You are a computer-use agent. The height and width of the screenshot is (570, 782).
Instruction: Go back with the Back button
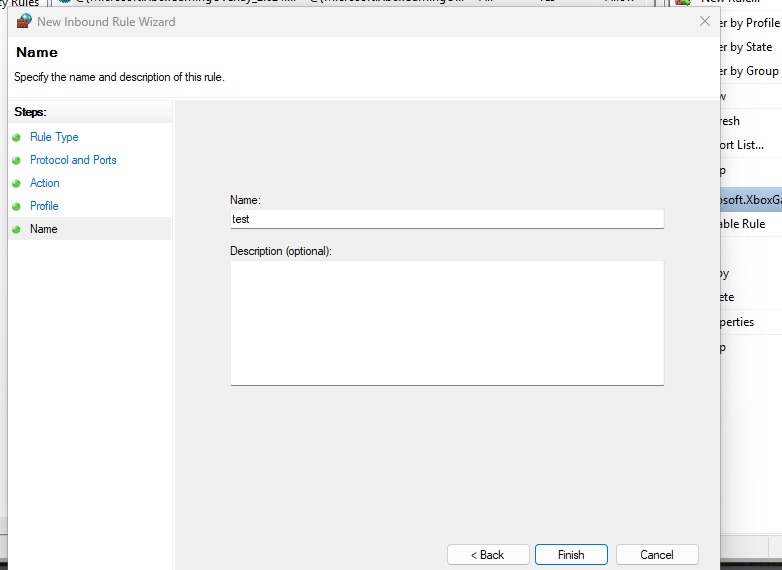click(x=488, y=555)
